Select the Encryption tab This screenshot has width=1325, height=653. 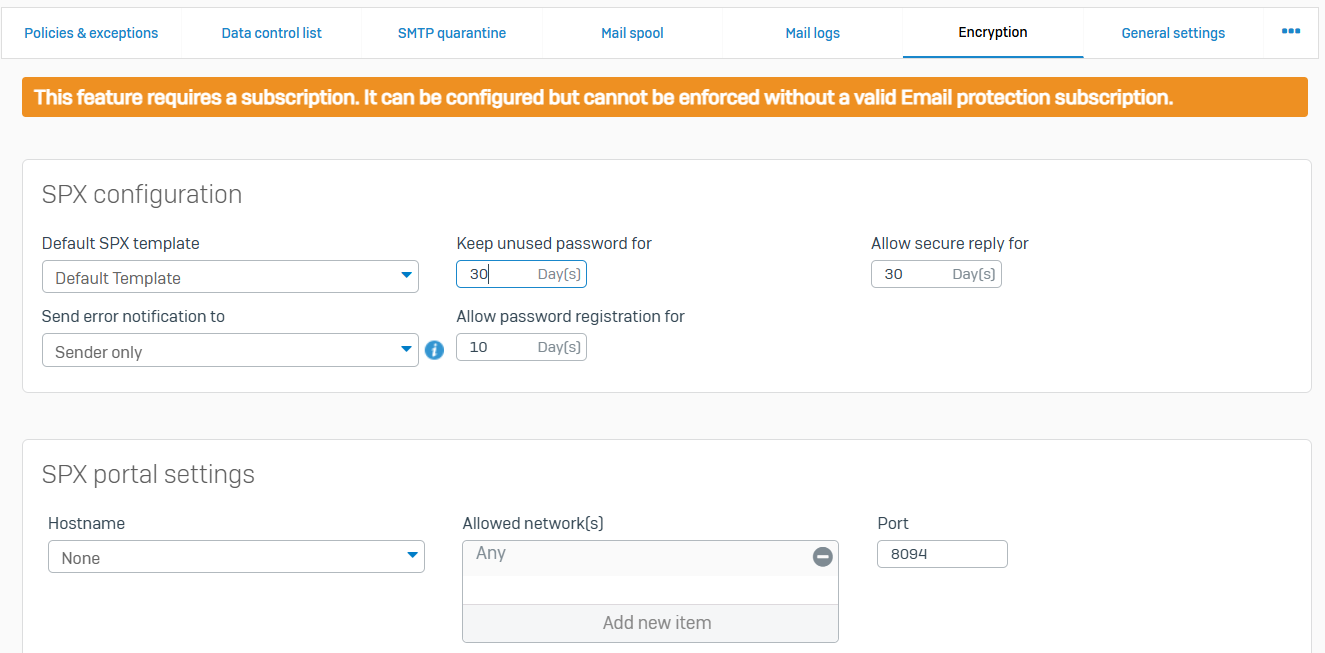coord(993,33)
